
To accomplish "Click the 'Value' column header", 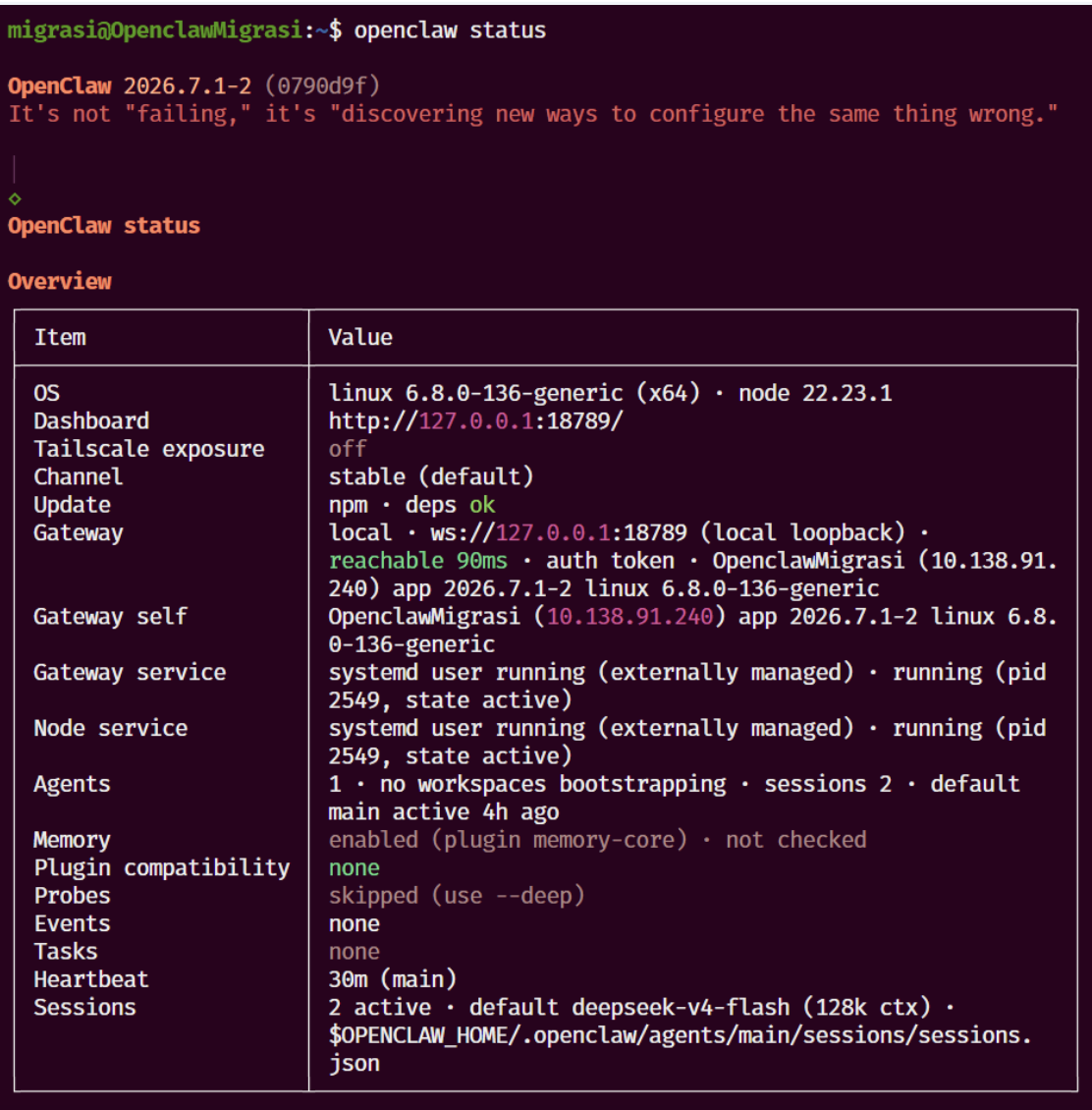I will coord(360,338).
